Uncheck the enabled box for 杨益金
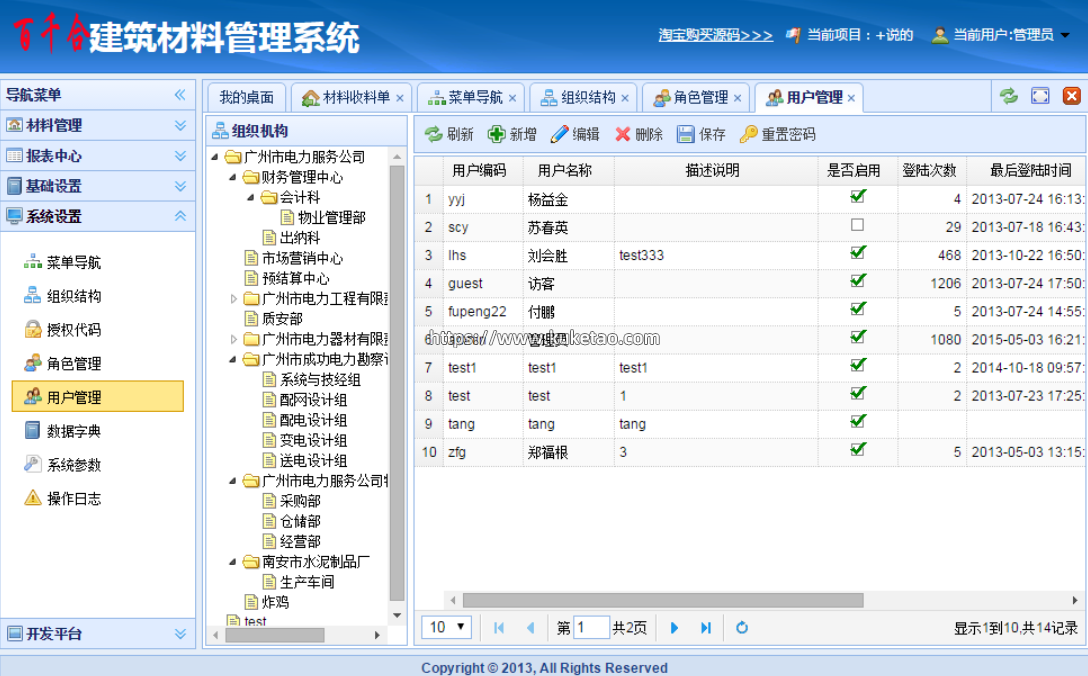 click(x=857, y=197)
